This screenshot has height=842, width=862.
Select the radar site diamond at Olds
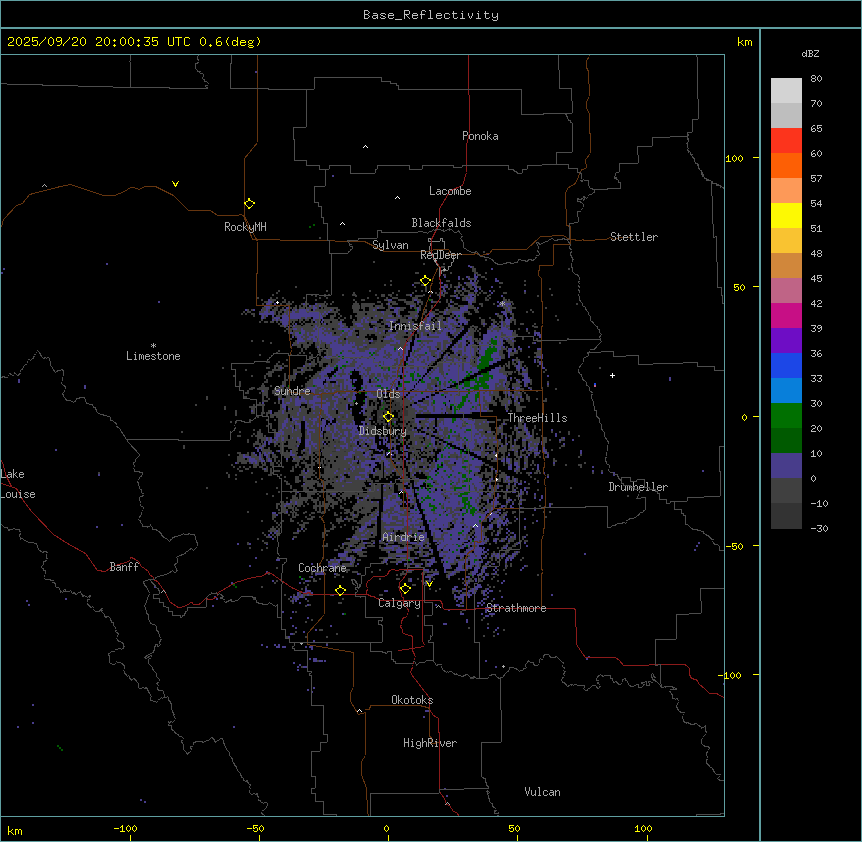389,416
